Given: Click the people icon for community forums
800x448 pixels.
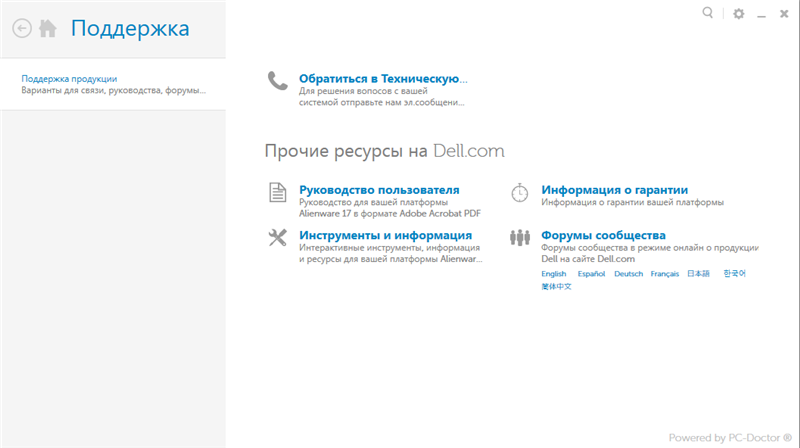Looking at the screenshot, I should (x=519, y=237).
